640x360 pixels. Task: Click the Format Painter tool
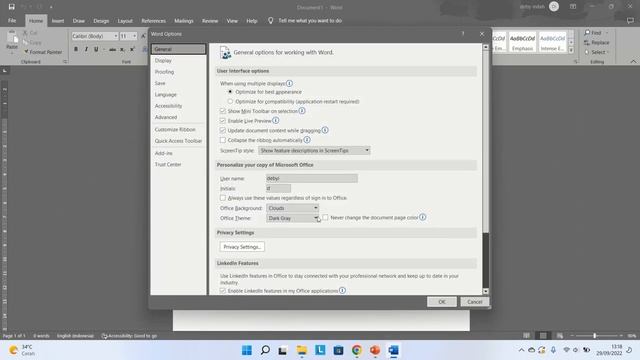coord(43,52)
